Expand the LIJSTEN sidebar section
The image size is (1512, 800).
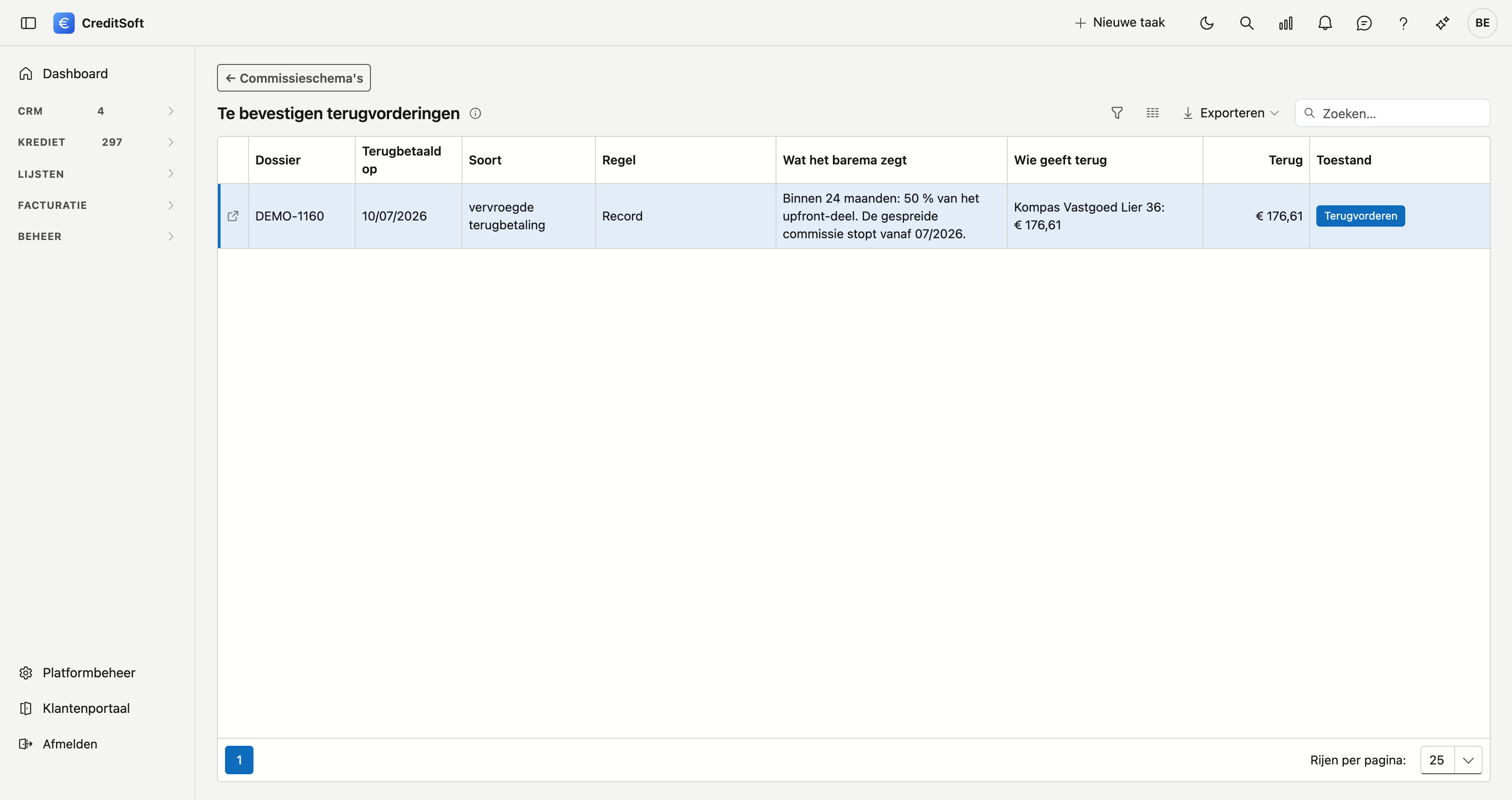pyautogui.click(x=97, y=174)
